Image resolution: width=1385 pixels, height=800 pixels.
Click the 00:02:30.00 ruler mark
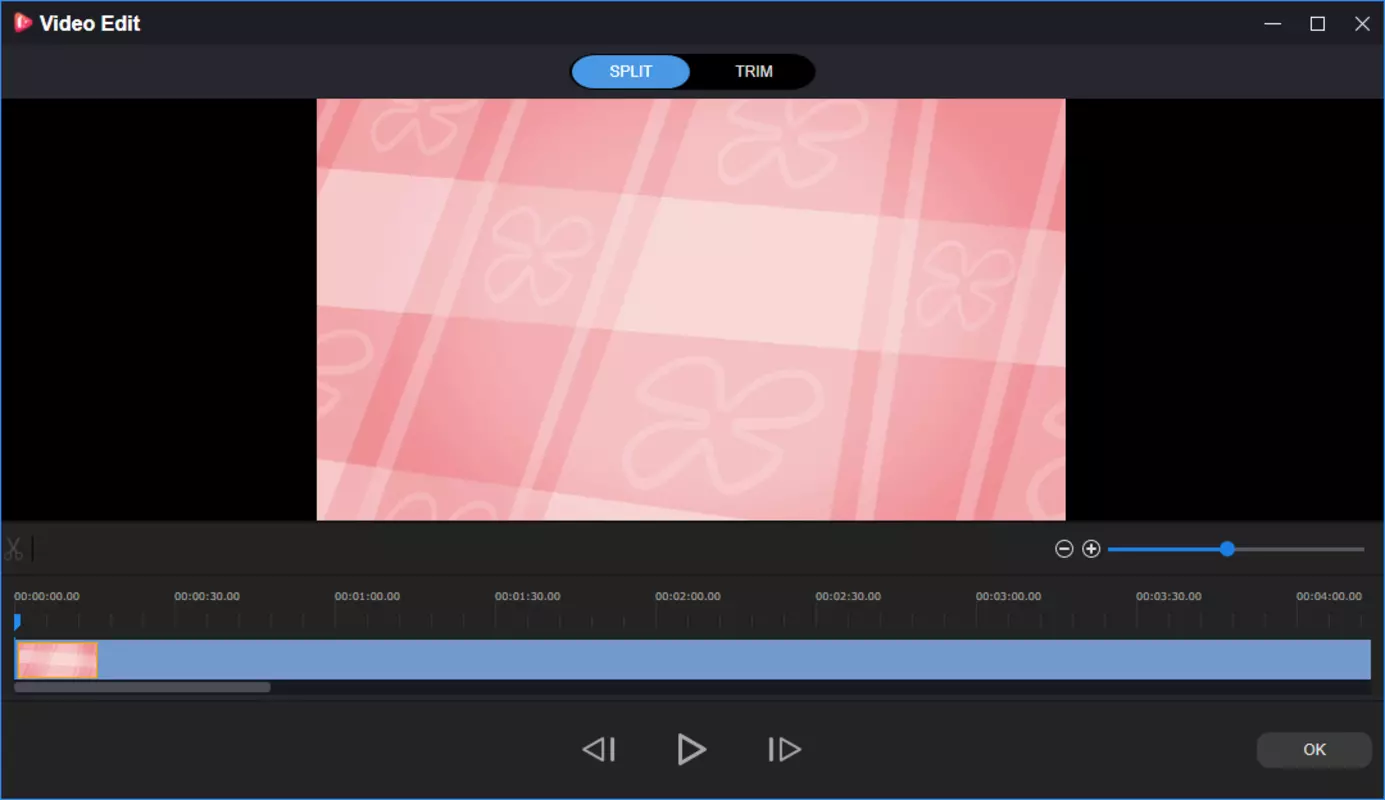coord(848,596)
